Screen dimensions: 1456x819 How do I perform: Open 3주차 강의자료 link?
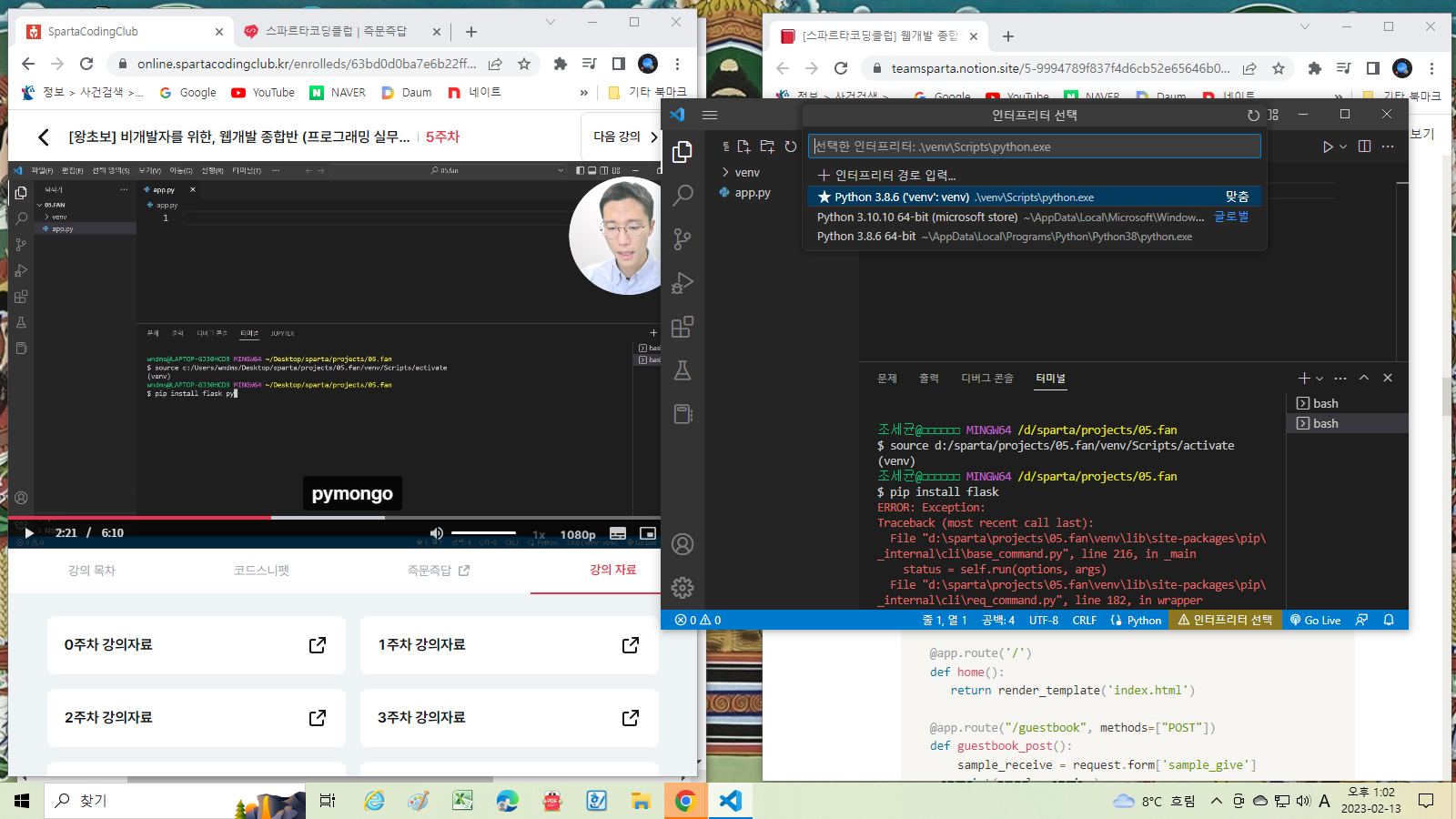510,717
